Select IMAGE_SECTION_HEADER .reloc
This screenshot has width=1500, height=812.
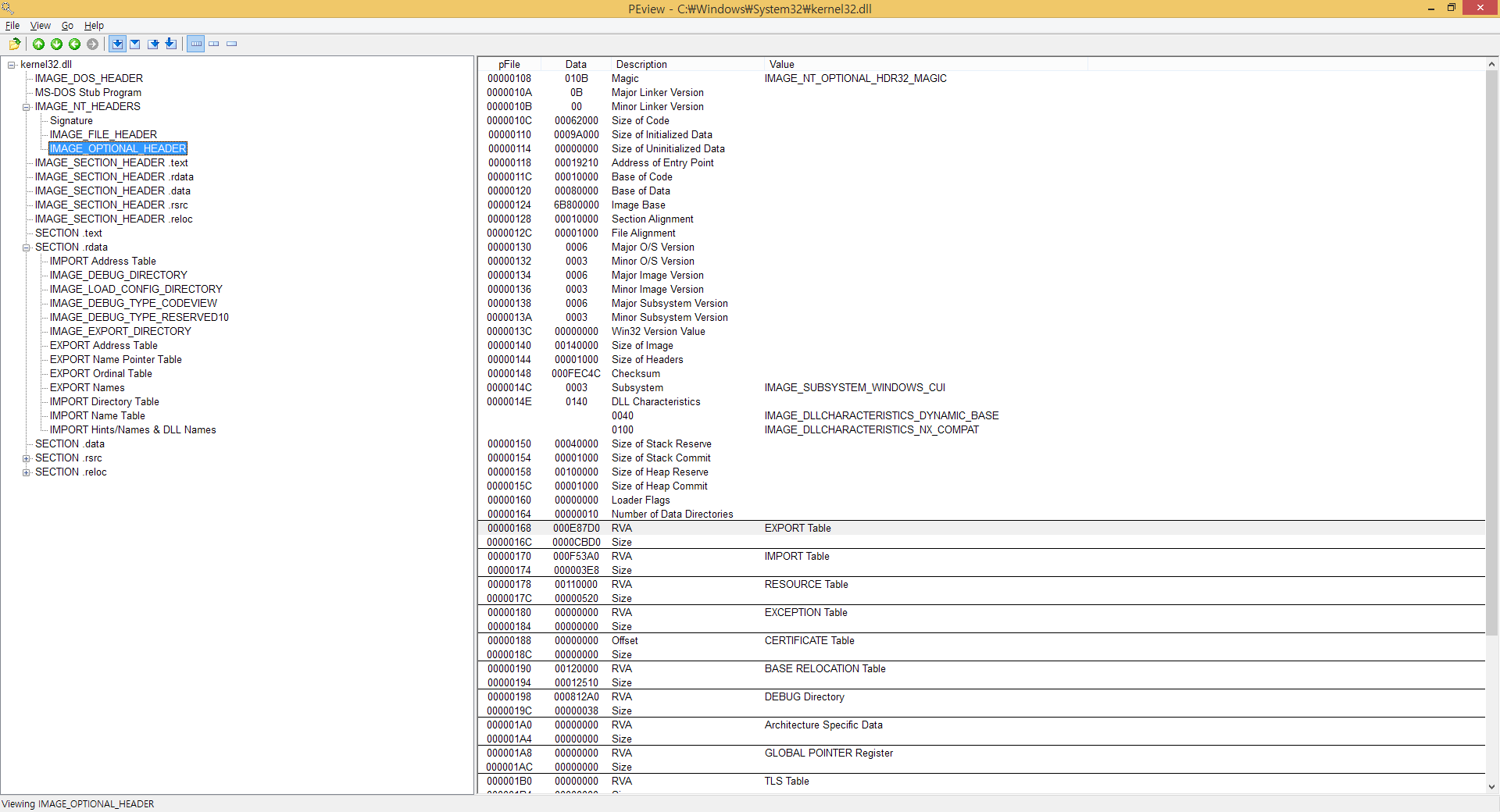(114, 219)
